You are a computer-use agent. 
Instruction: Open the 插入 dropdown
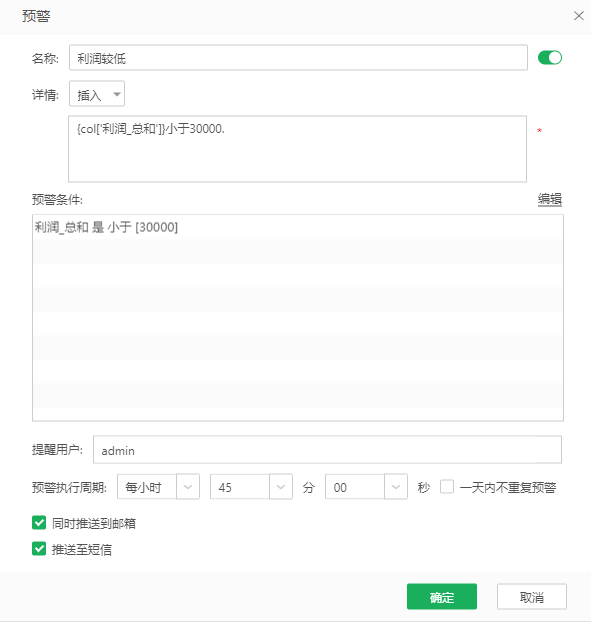[97, 94]
